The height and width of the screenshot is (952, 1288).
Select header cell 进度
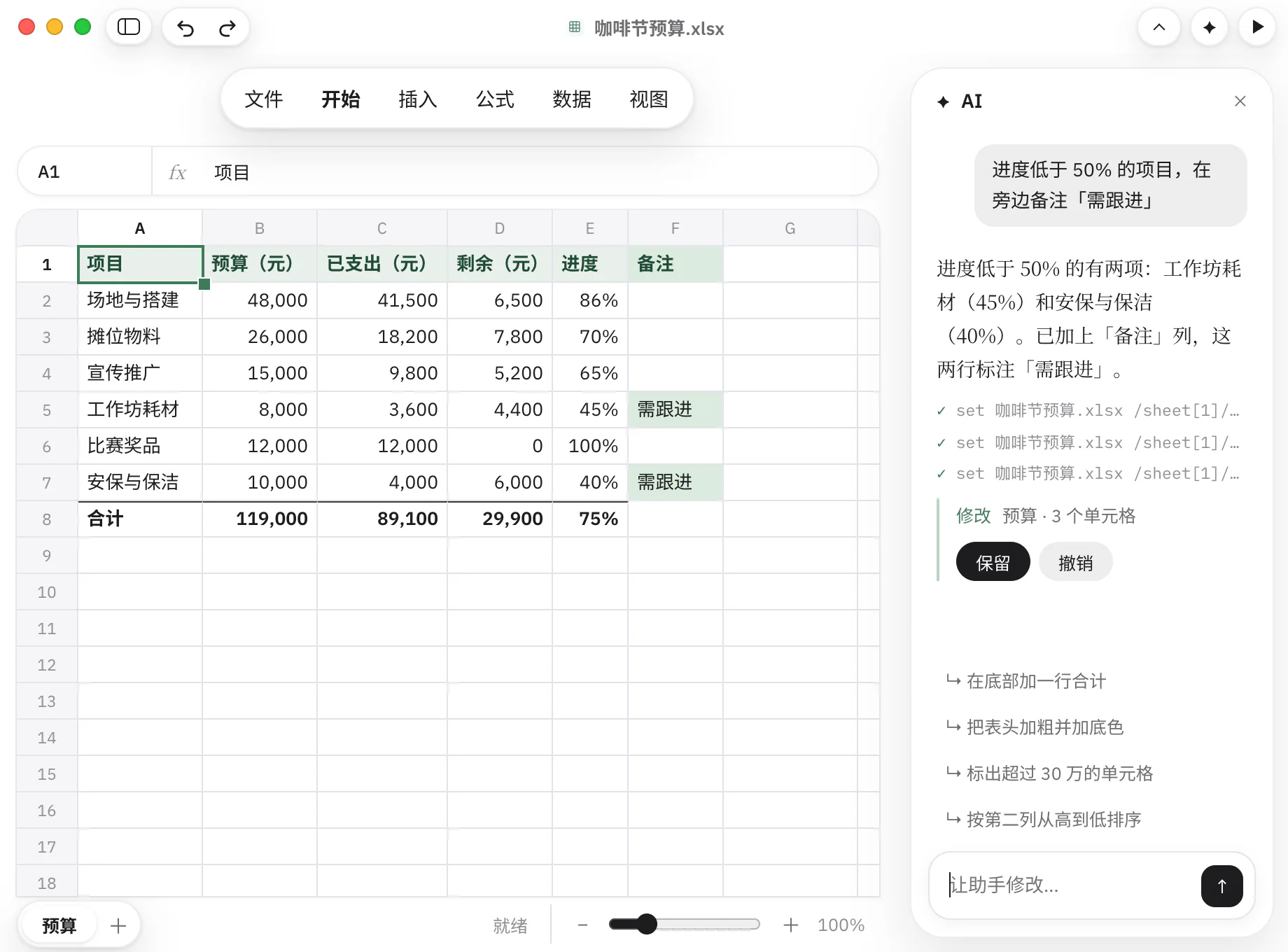pyautogui.click(x=590, y=264)
